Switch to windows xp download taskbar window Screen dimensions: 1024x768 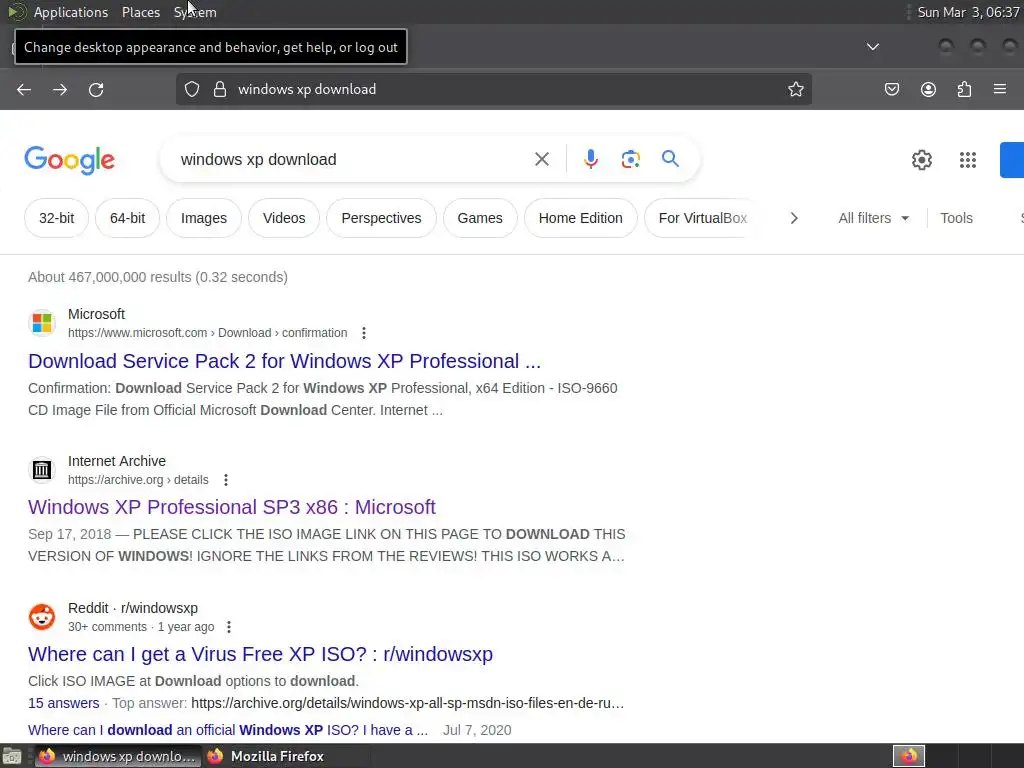pos(118,756)
